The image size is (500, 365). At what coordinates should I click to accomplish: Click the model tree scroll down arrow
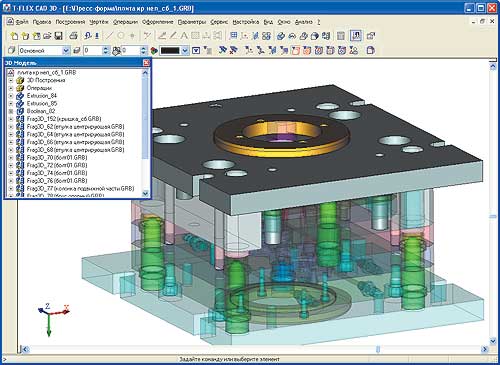pos(145,193)
